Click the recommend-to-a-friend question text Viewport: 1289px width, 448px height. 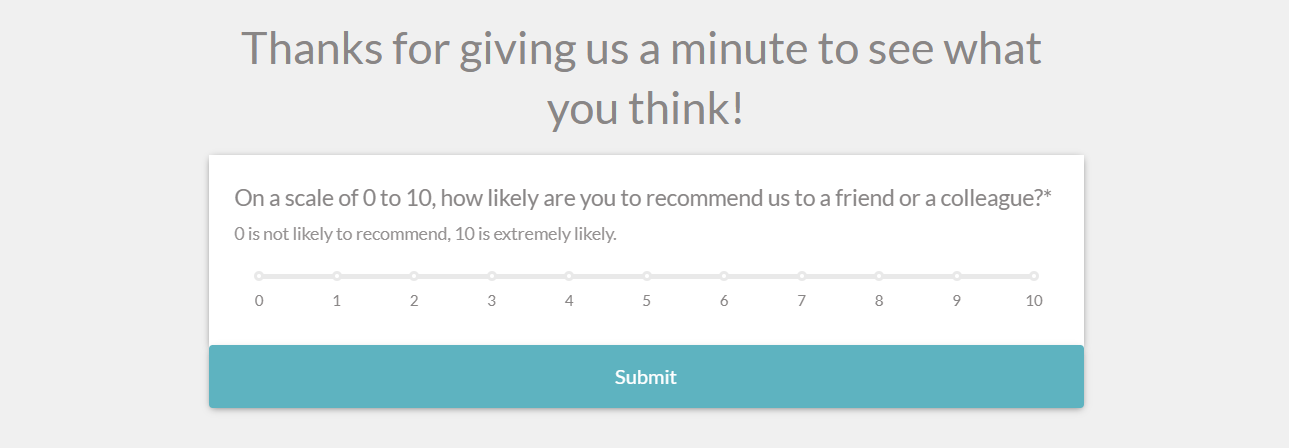click(x=642, y=198)
